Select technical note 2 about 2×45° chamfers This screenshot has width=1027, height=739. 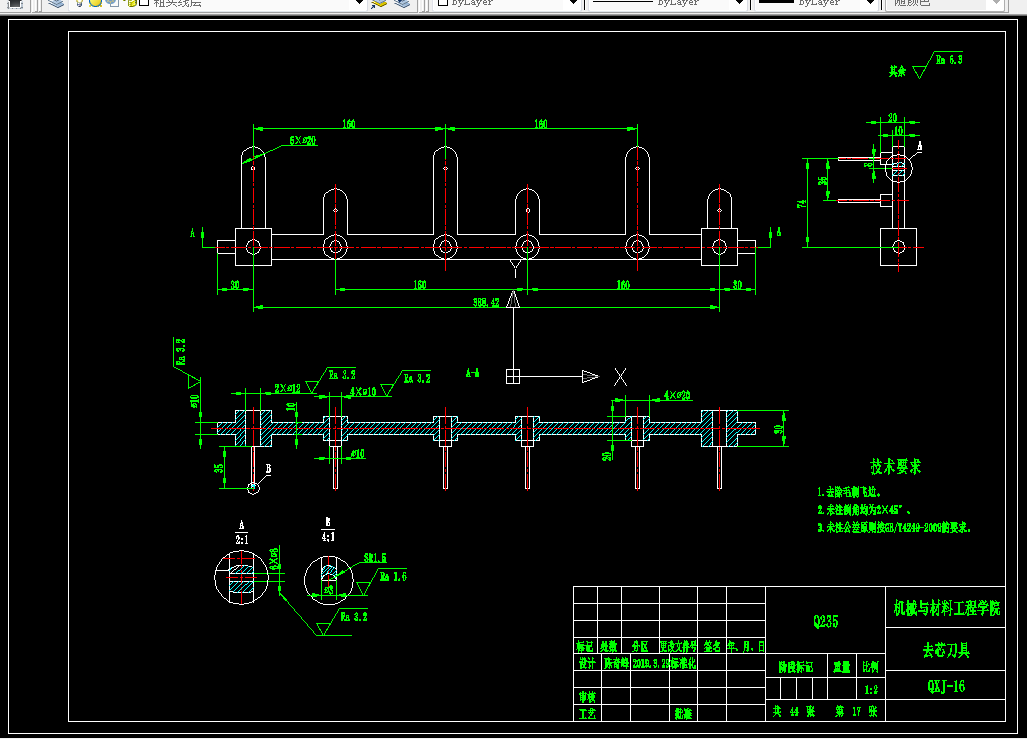coord(864,510)
